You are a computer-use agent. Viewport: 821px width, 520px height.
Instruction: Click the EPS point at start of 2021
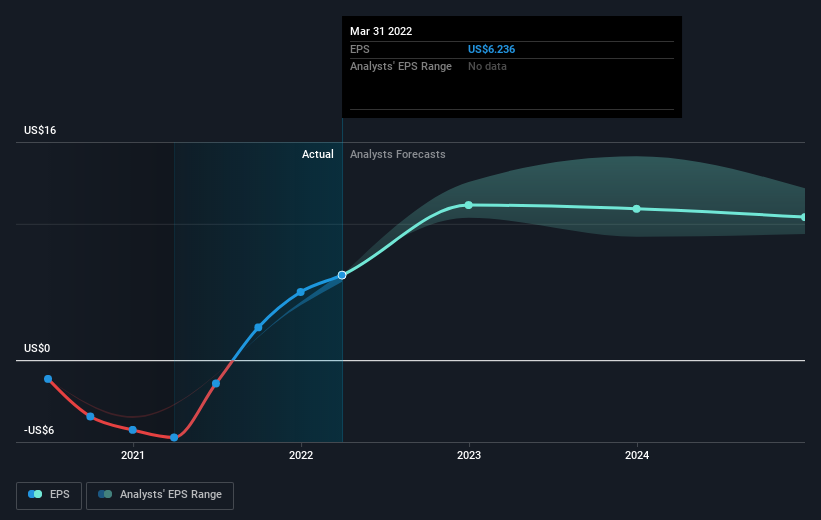[132, 430]
